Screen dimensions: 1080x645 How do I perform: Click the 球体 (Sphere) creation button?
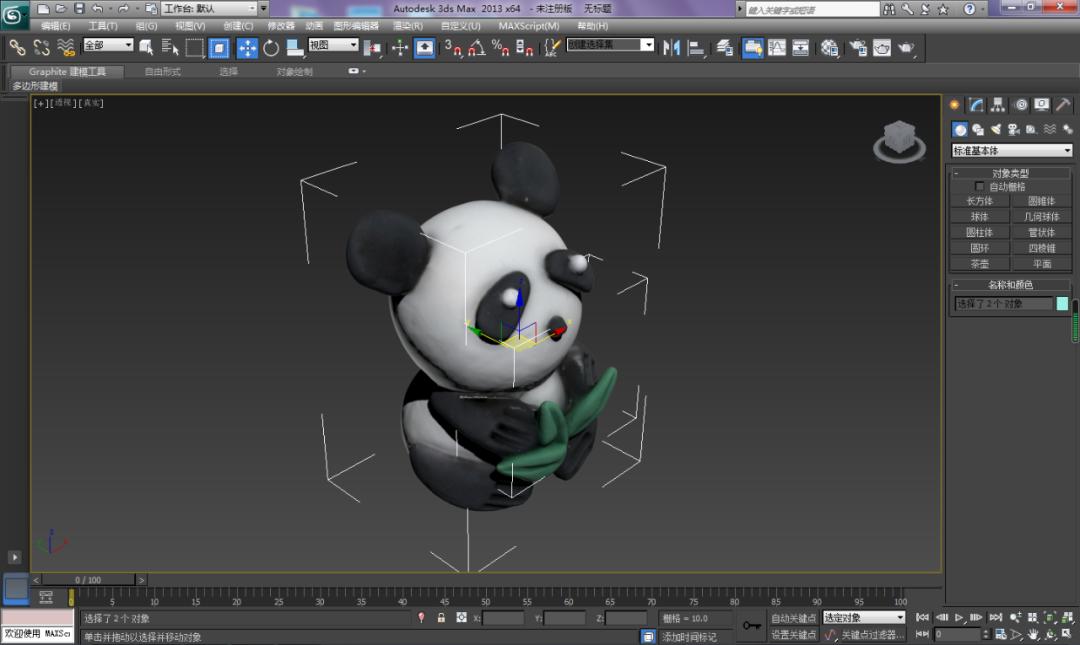980,216
